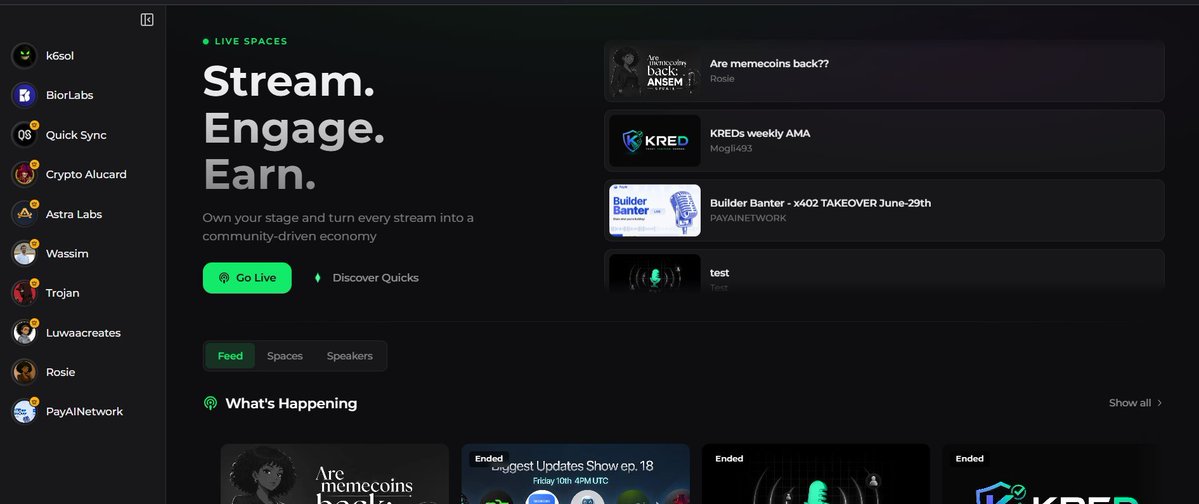Click host name Mogli493
Viewport: 1199px width, 504px height.
[731, 148]
